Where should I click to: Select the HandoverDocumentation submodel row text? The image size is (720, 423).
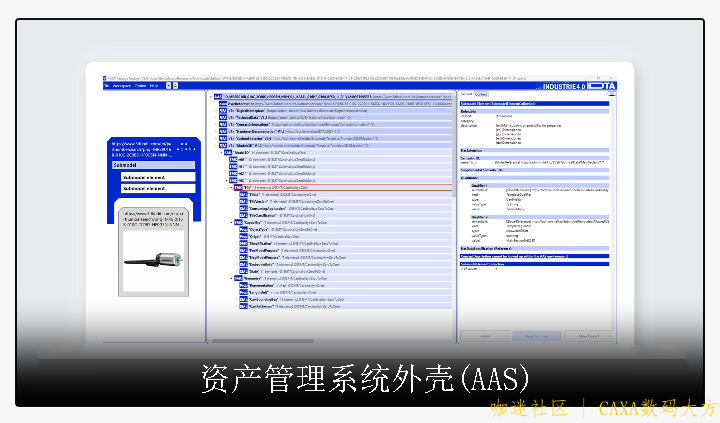(284, 131)
